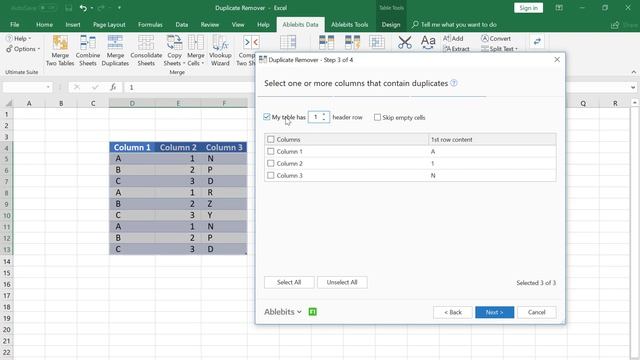
Task: Click the Save icon in title bar
Action: click(69, 8)
